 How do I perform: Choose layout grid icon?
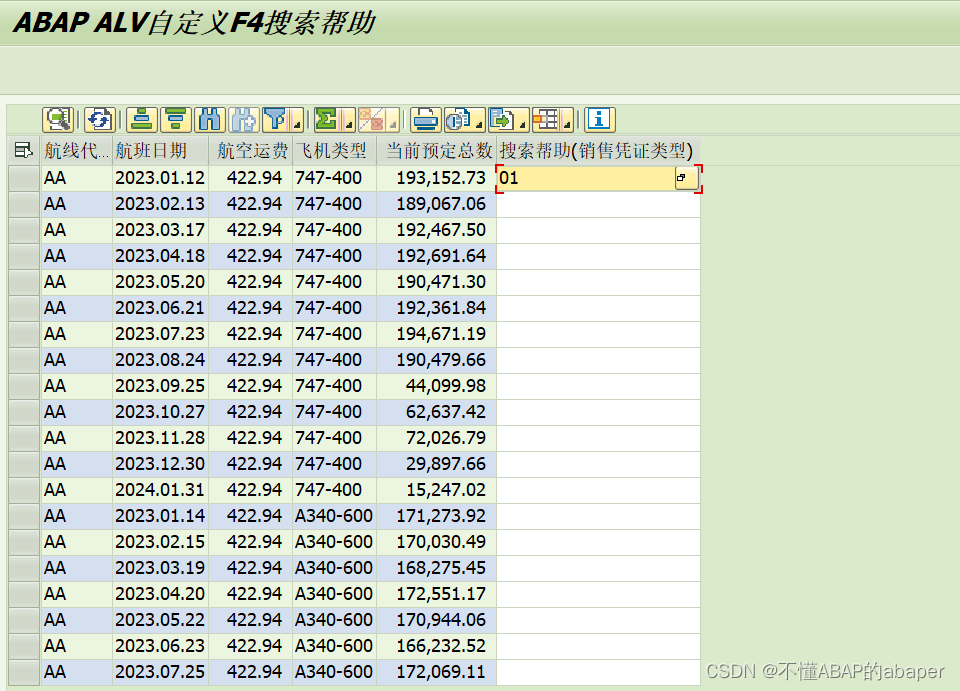[546, 119]
